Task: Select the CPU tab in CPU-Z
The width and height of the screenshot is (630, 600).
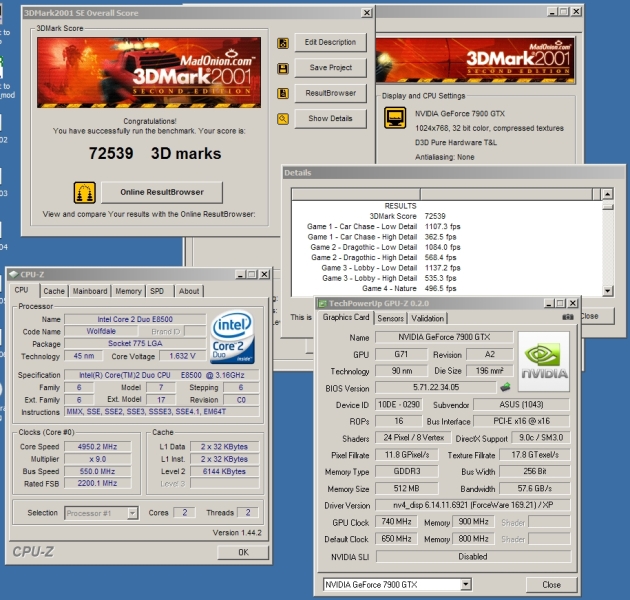Action: tap(22, 290)
